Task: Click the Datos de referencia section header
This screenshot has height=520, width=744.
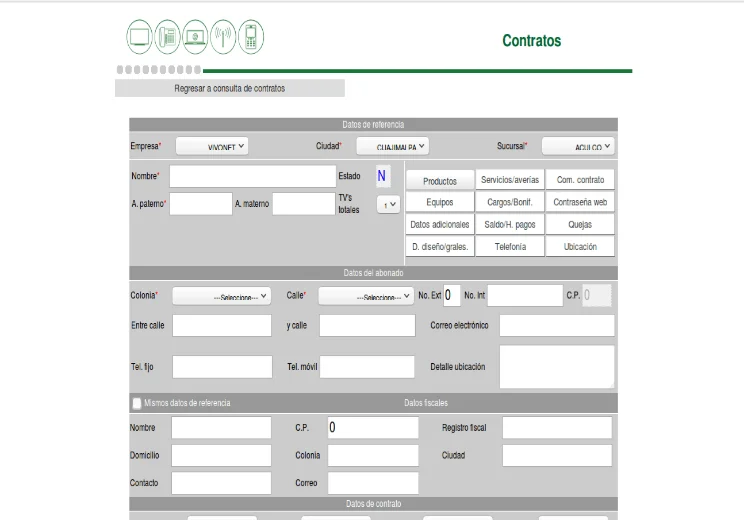Action: pos(373,124)
